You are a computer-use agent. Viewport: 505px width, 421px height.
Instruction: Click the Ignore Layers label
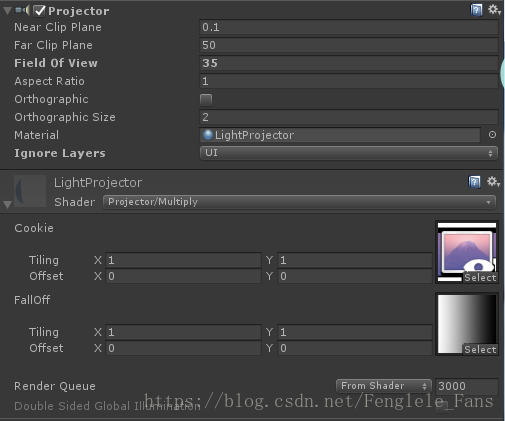pos(60,153)
